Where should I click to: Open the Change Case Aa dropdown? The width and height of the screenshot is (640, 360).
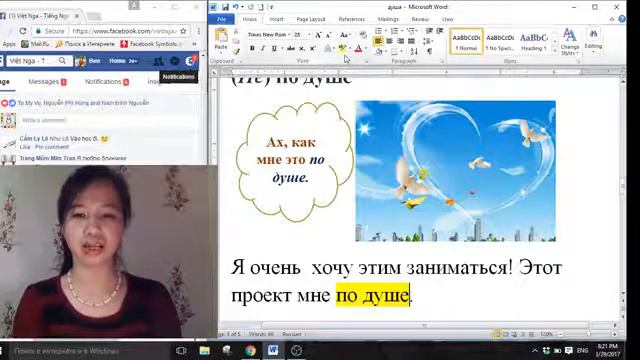click(x=345, y=35)
